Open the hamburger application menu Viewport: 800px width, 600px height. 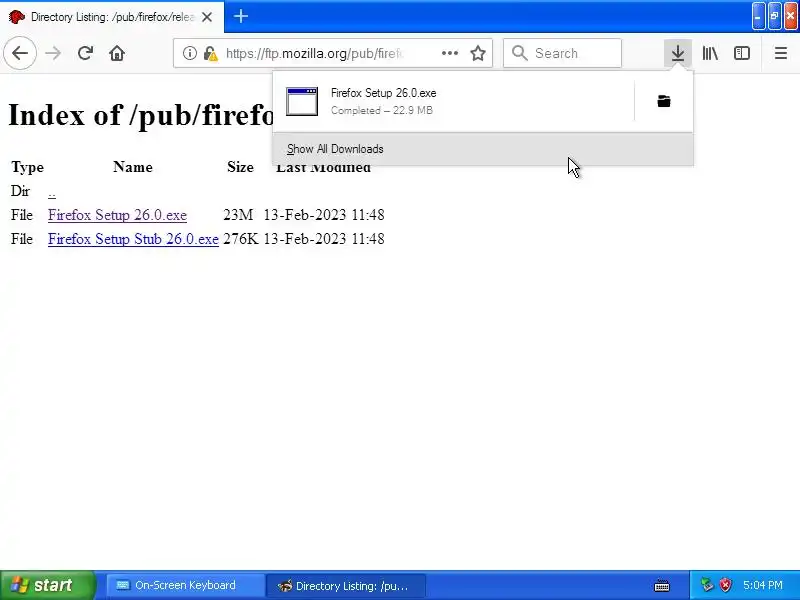coord(781,53)
